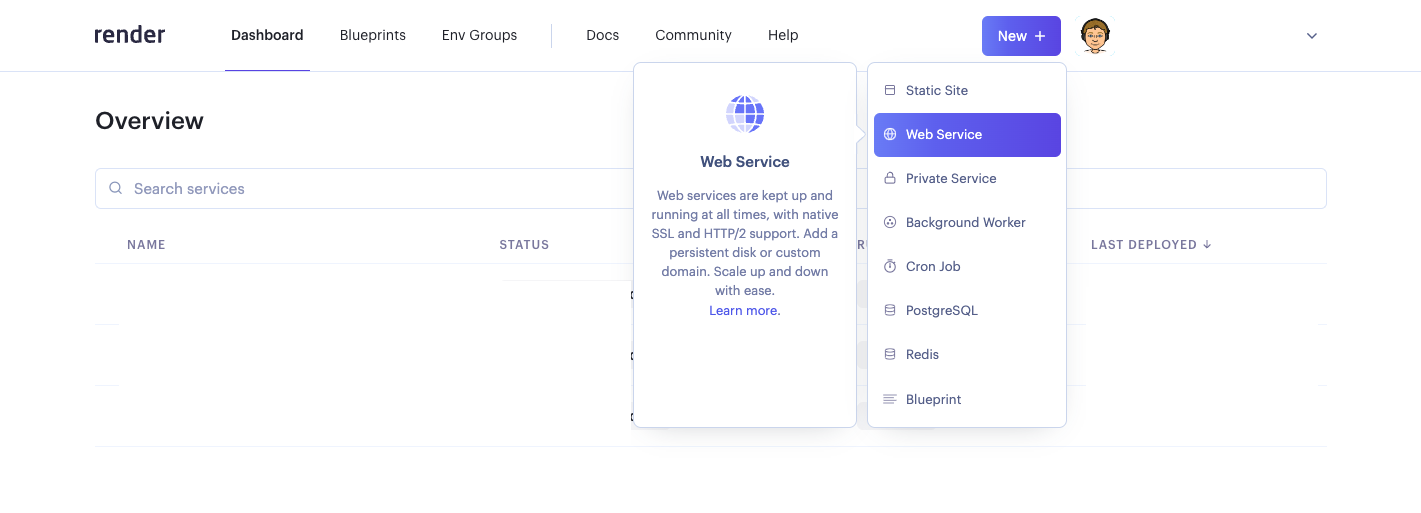Click the Background Worker icon
This screenshot has width=1421, height=513.
coord(890,222)
